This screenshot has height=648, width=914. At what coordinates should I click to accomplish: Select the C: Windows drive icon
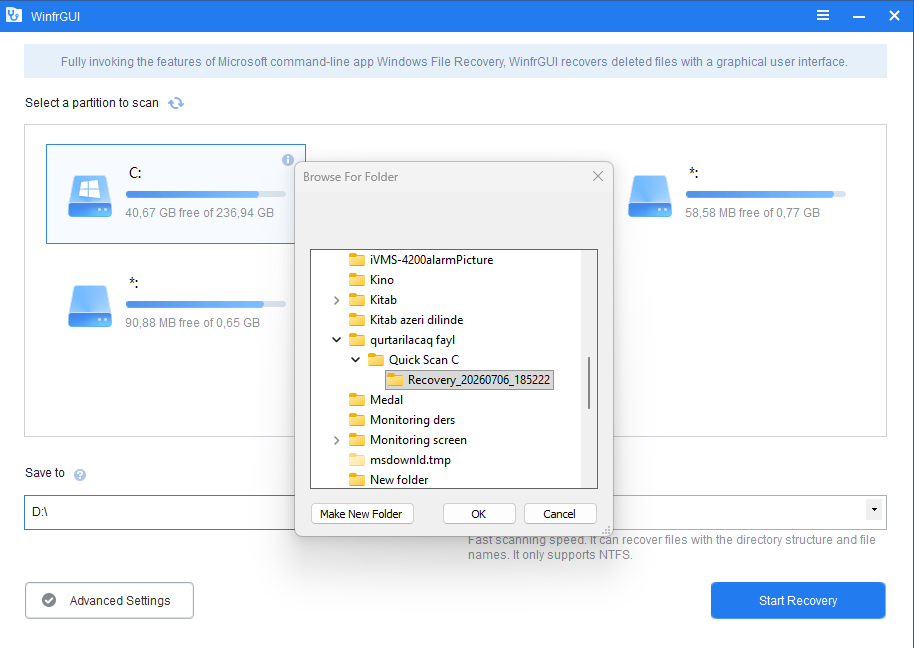90,196
